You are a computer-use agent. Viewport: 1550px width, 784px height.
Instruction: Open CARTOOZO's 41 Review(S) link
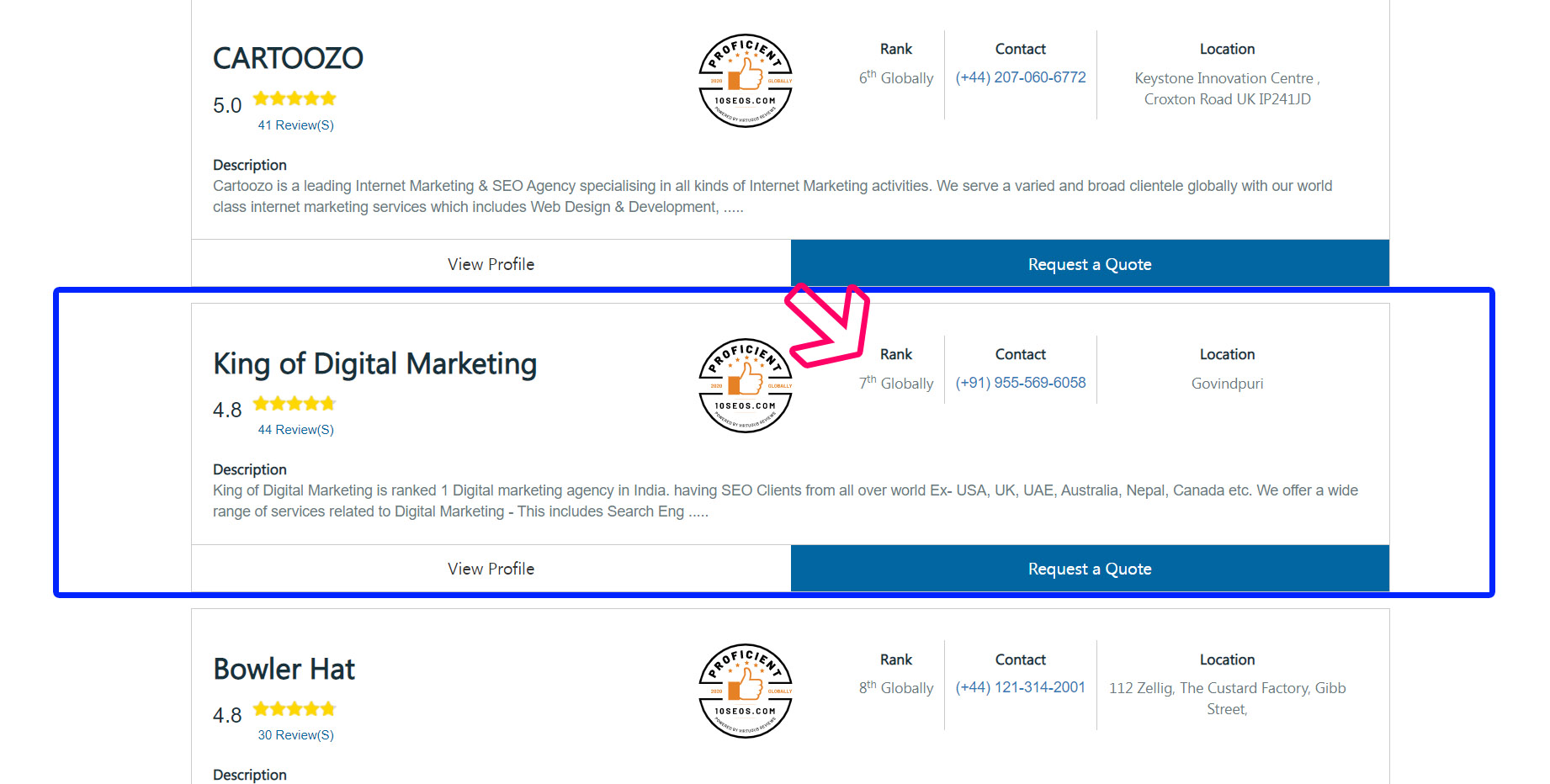click(x=295, y=125)
